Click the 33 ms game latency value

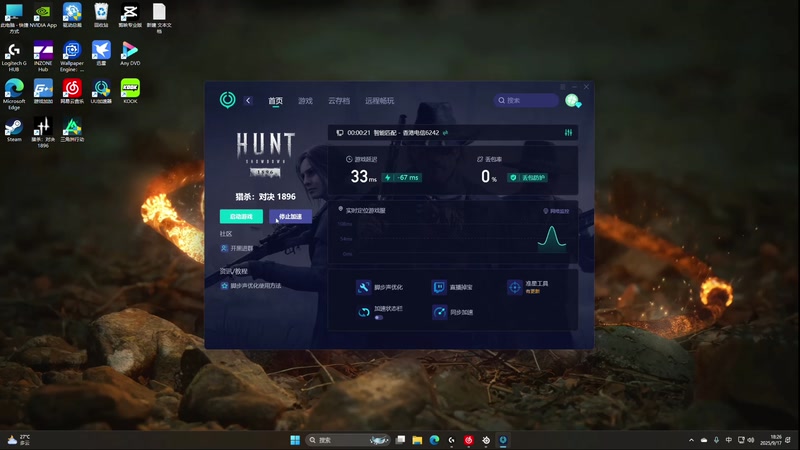pos(363,177)
